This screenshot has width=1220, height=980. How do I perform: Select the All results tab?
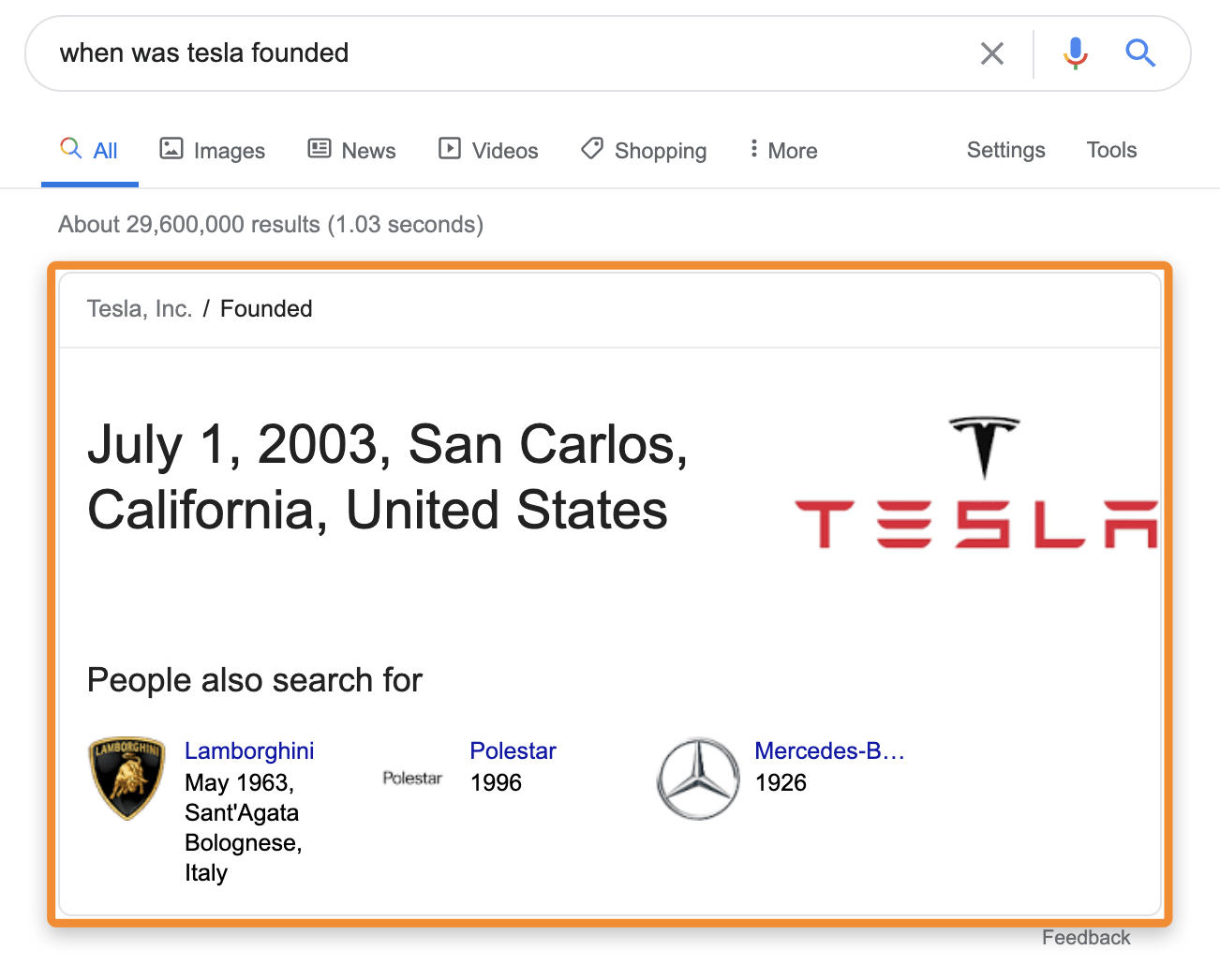point(90,151)
